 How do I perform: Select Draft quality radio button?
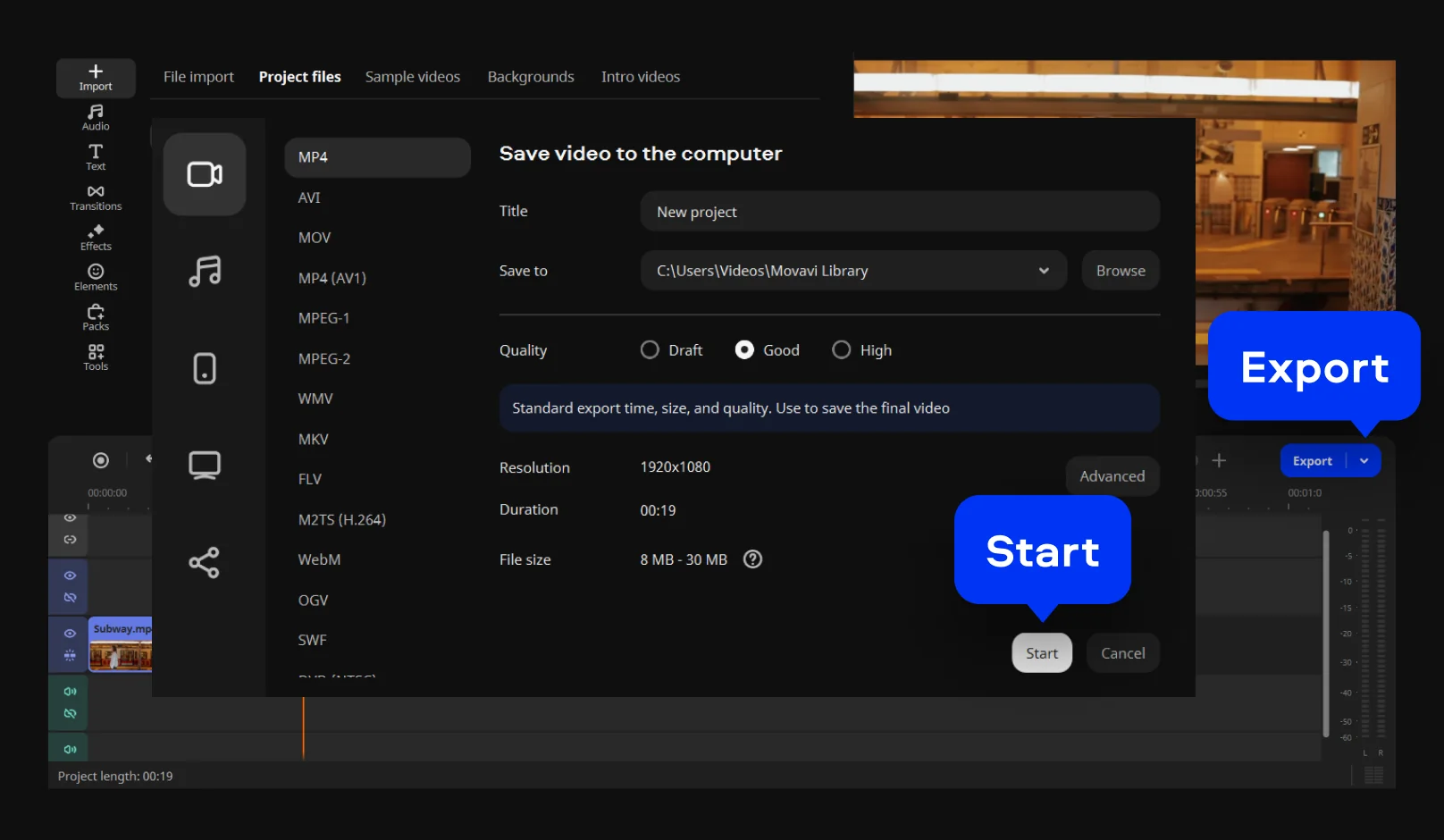[x=650, y=350]
